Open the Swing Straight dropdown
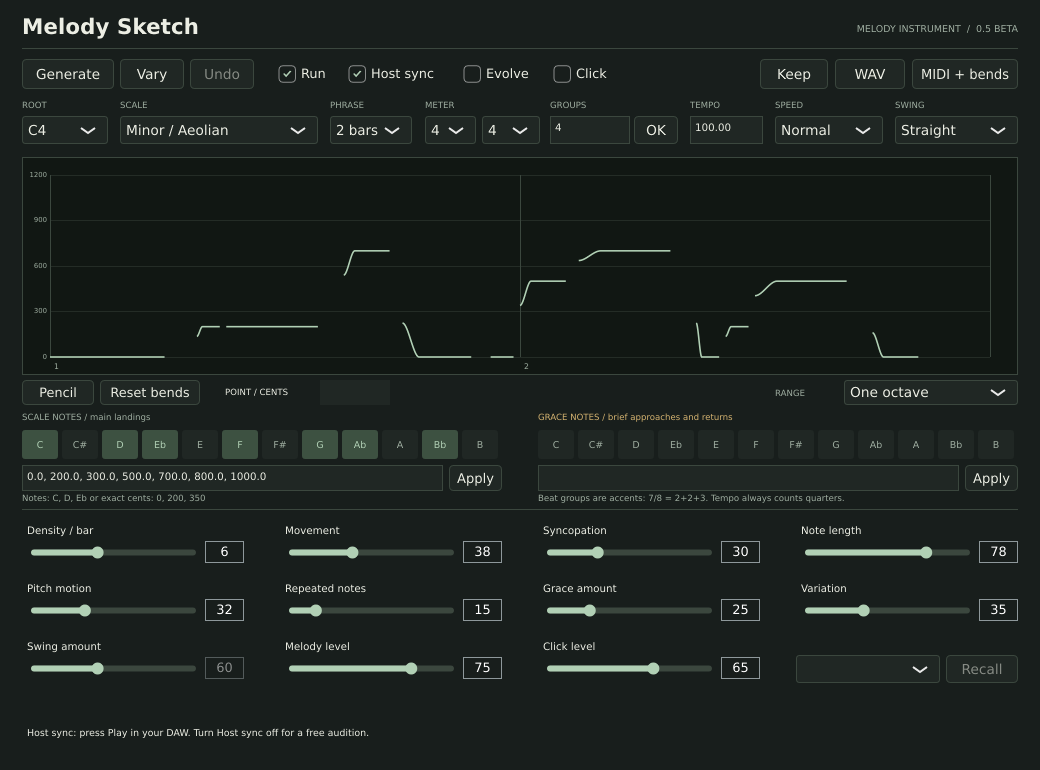1040x770 pixels. (x=956, y=130)
